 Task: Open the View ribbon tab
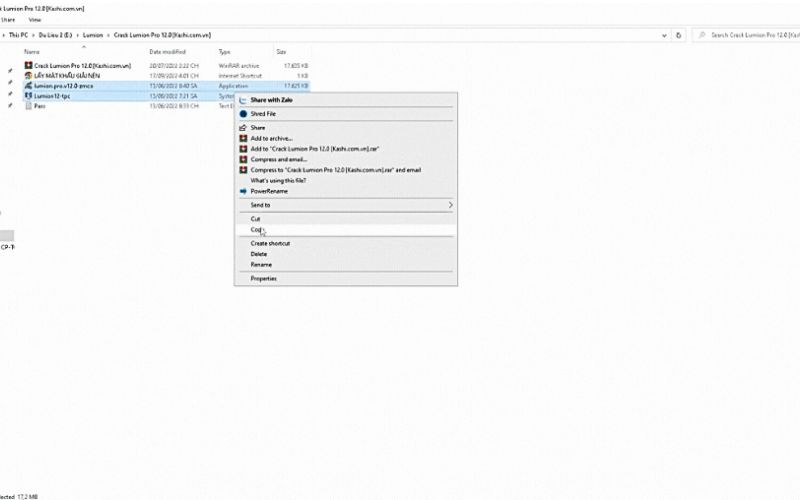tap(35, 20)
